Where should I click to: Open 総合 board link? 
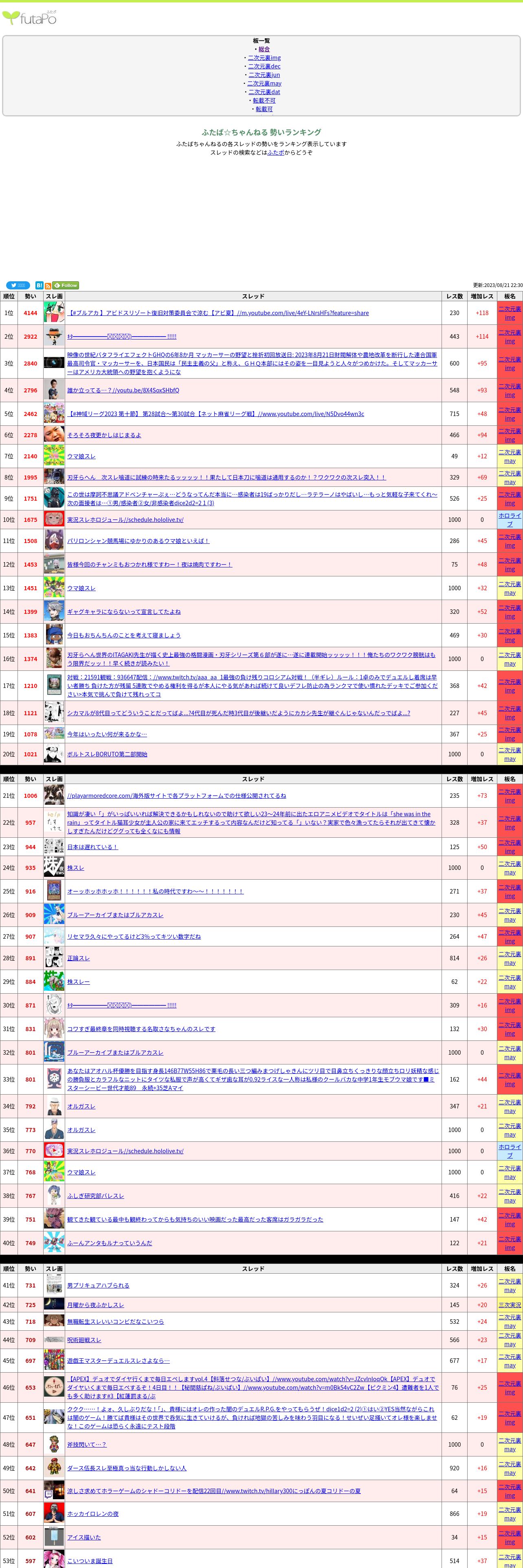pyautogui.click(x=264, y=49)
